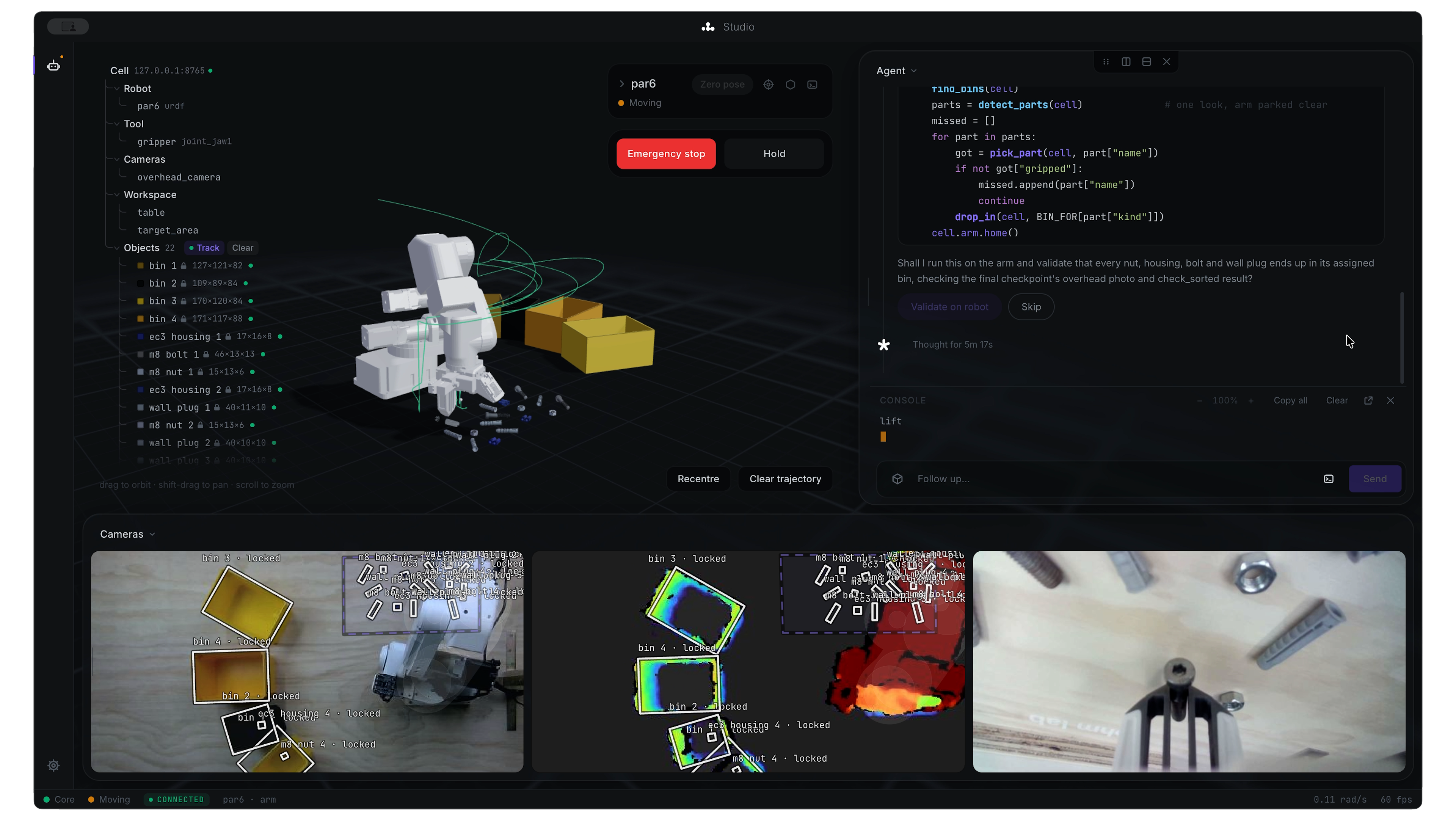Increase console zoom with plus
Viewport: 1456px width, 819px height.
pos(1251,400)
